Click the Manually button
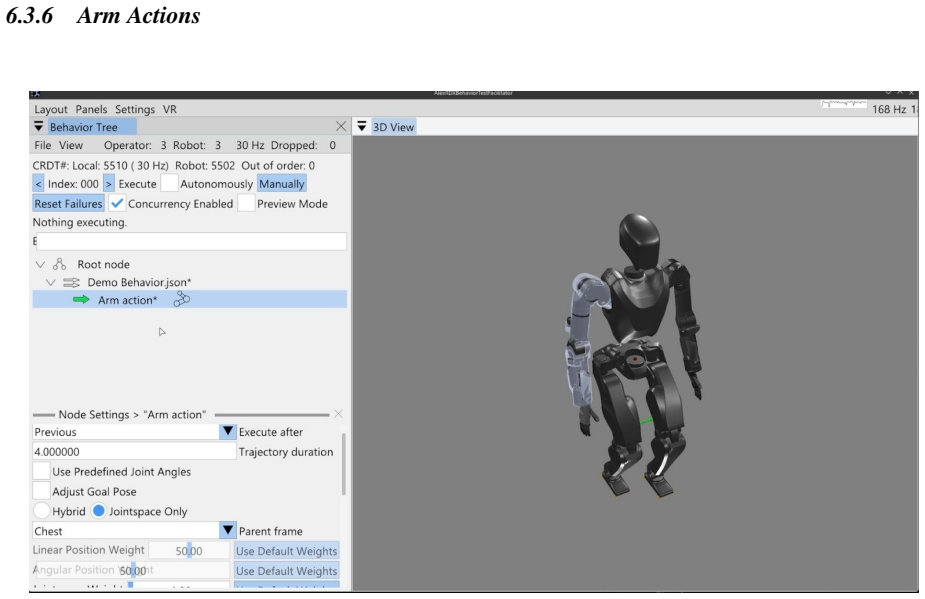925x599 pixels. (x=281, y=184)
